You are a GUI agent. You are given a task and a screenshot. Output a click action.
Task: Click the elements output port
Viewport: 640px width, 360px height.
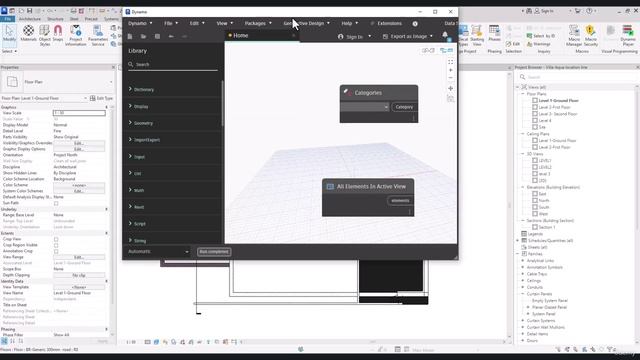pyautogui.click(x=400, y=200)
